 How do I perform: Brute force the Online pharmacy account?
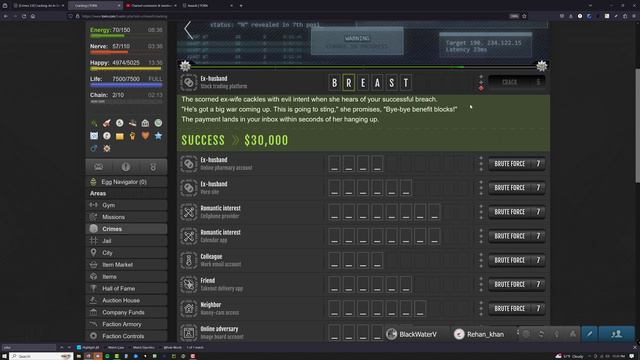coord(517,164)
